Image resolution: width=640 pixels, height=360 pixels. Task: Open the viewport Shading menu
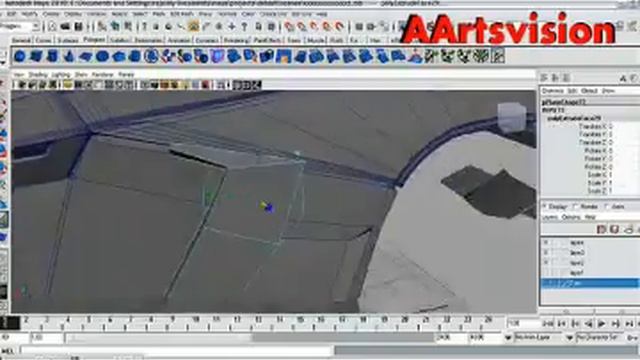[38, 75]
